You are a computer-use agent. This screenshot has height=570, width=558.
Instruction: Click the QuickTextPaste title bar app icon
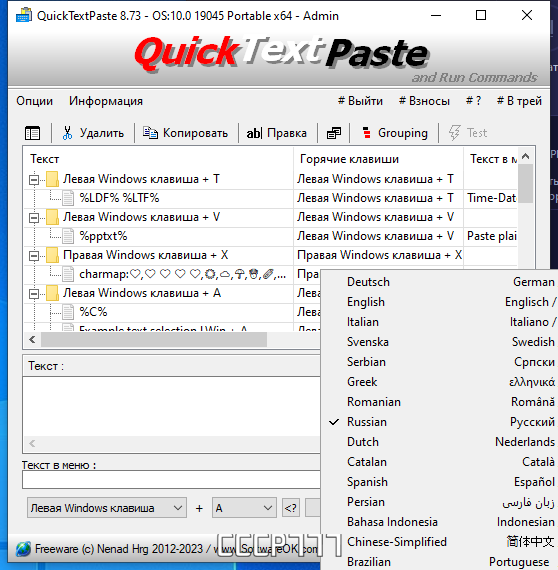(24, 16)
